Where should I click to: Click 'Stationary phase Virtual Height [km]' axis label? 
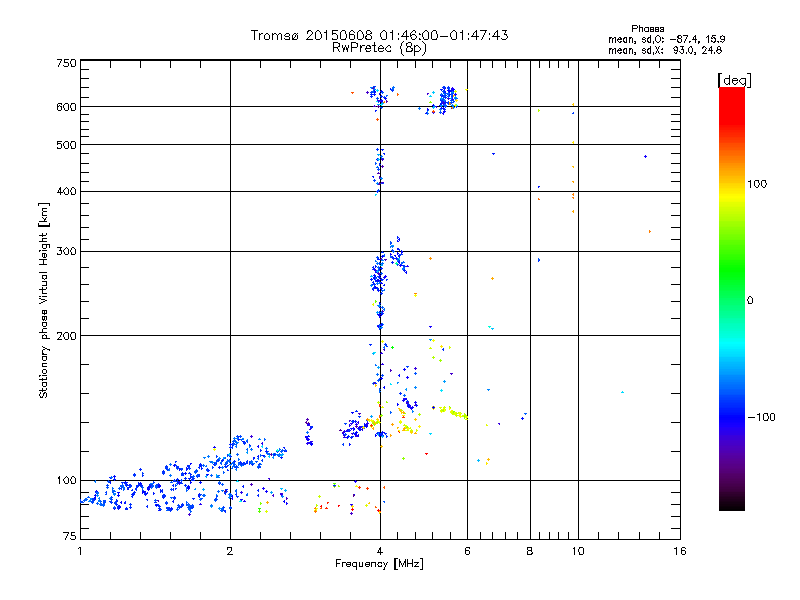point(44,300)
